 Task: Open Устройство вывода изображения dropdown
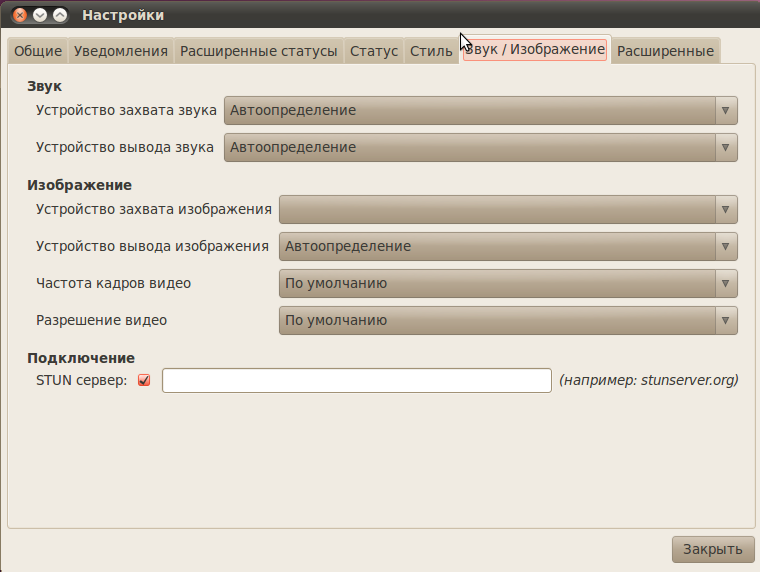tap(508, 246)
